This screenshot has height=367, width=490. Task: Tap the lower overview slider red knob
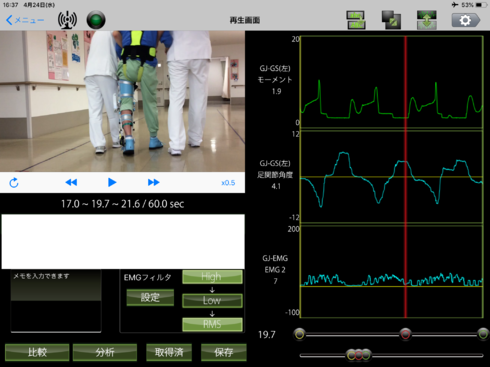pos(358,355)
